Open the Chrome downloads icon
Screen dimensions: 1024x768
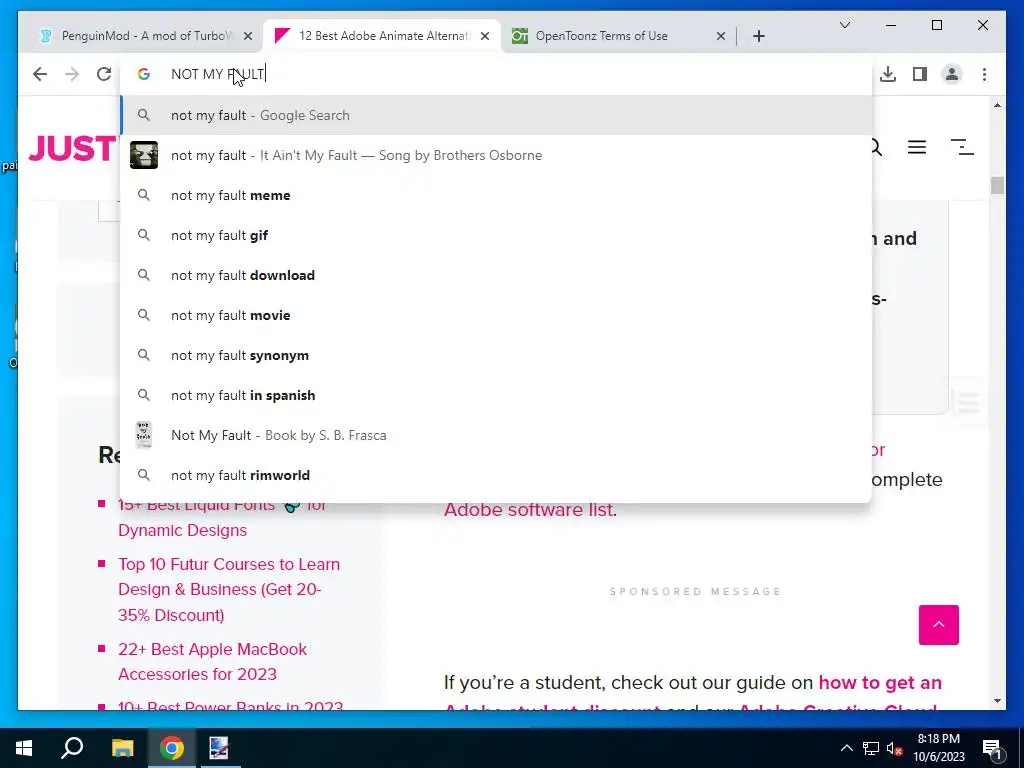[x=888, y=74]
